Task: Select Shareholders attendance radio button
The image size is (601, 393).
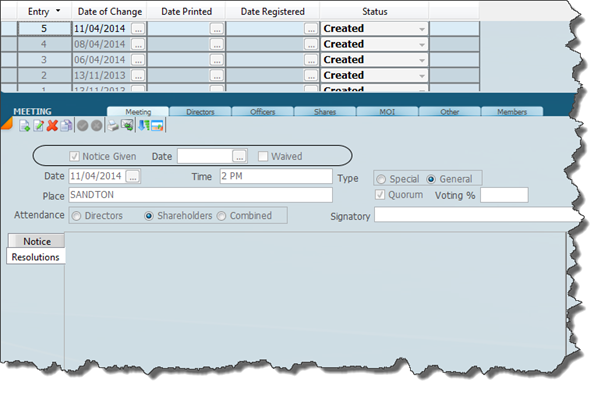Action: coord(149,216)
